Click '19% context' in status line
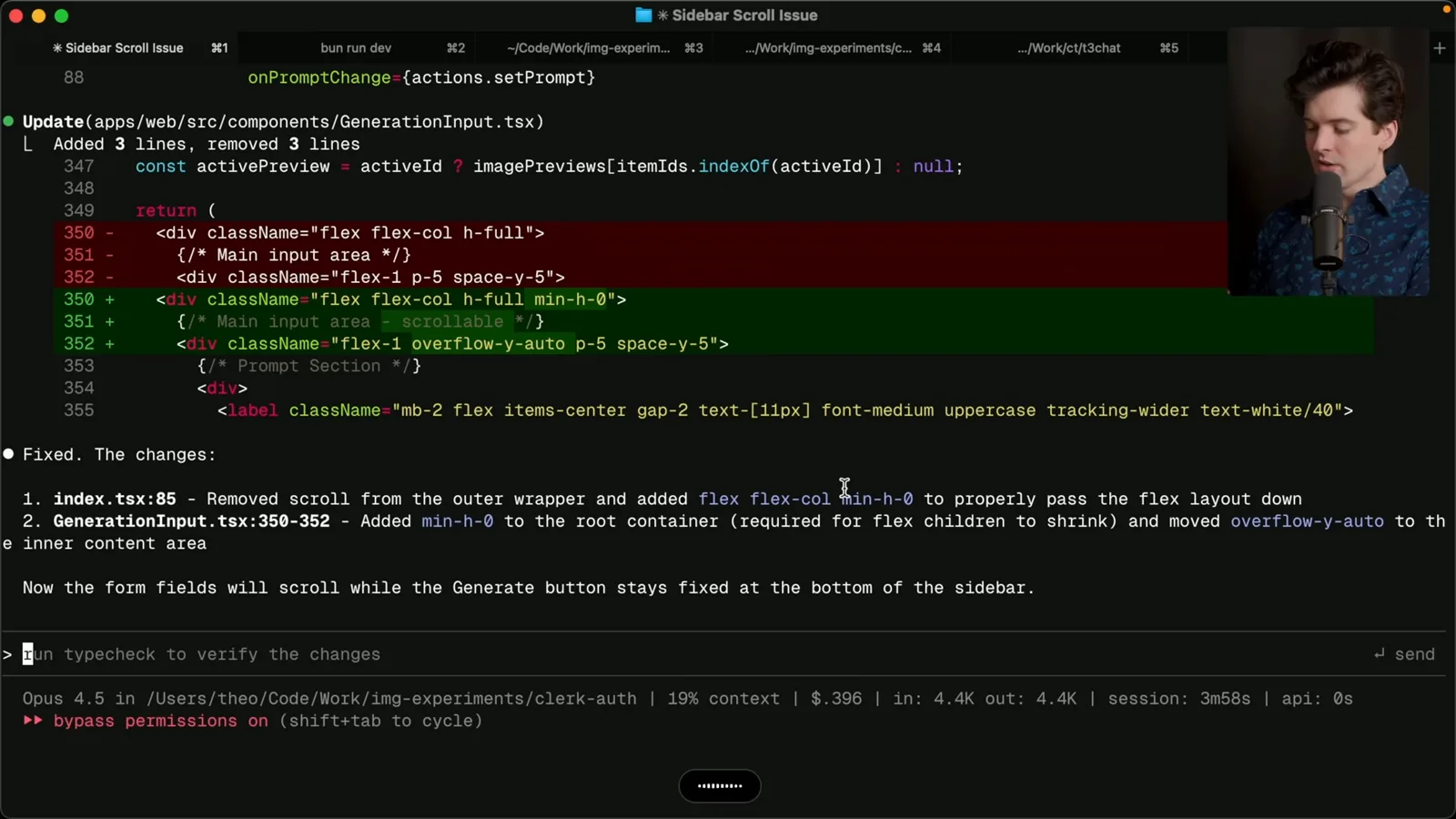1456x819 pixels. coord(723,699)
